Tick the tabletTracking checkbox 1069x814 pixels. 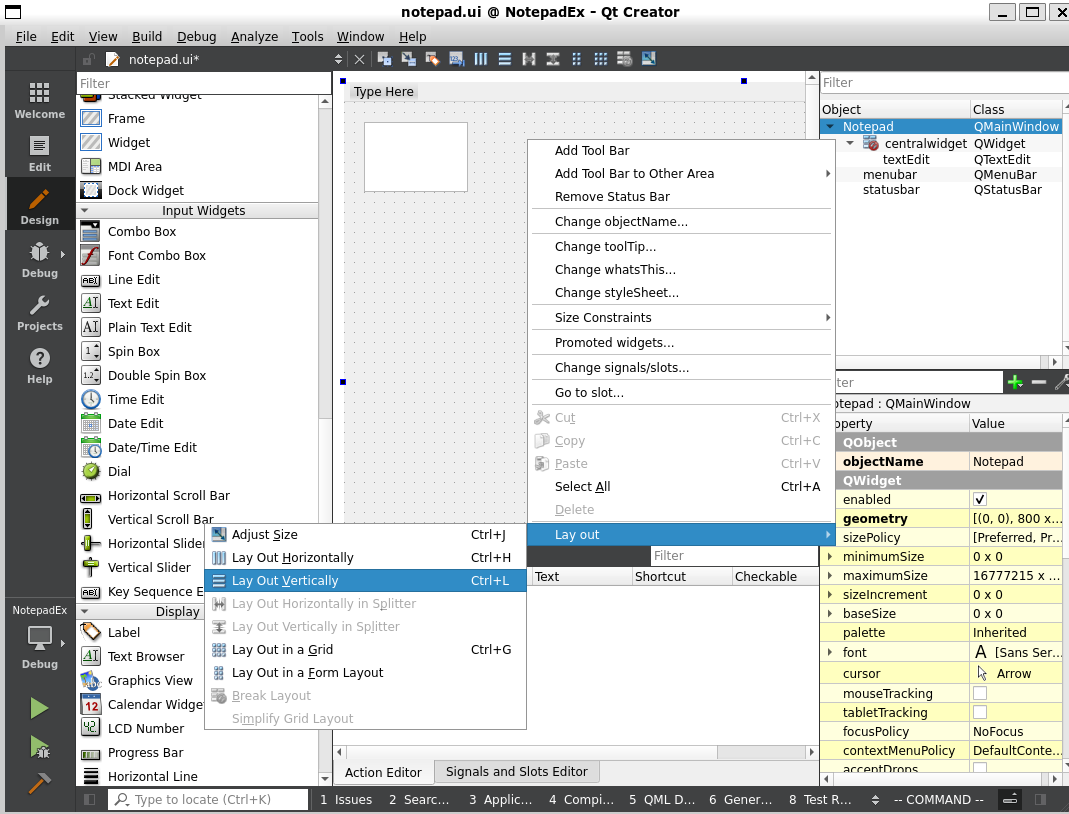(980, 712)
